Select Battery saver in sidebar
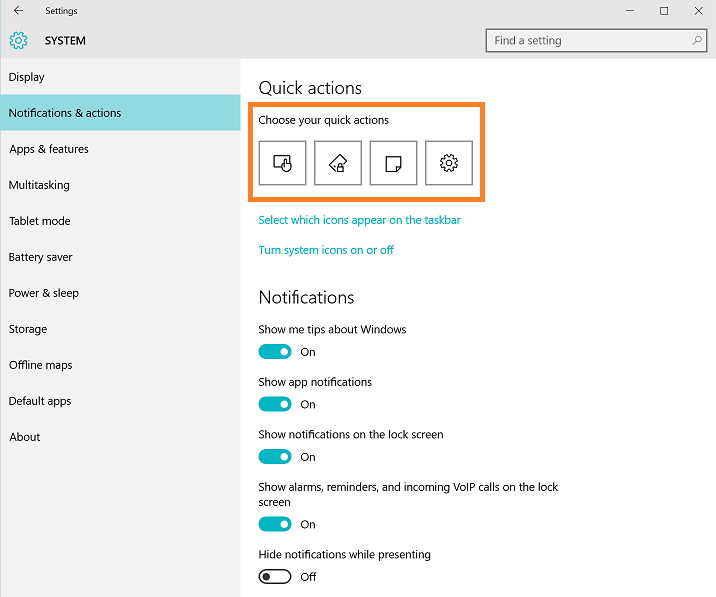The width and height of the screenshot is (716, 597). tap(121, 257)
